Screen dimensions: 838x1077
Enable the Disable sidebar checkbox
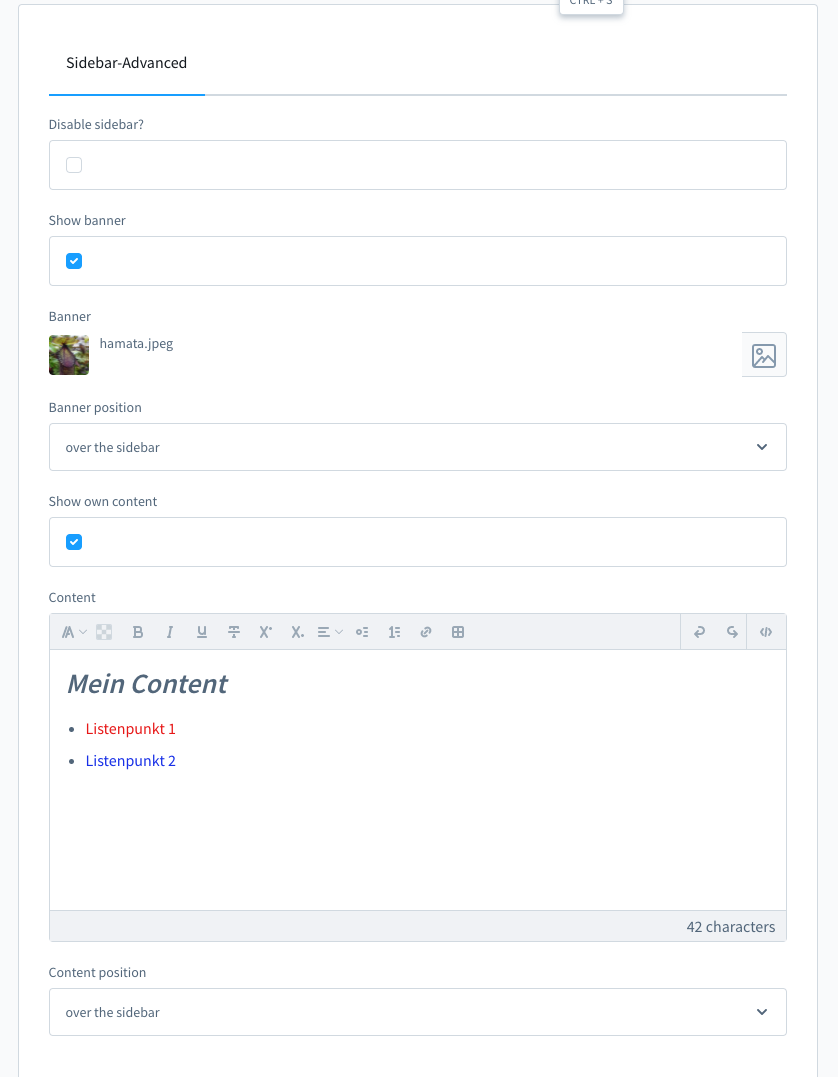tap(74, 165)
